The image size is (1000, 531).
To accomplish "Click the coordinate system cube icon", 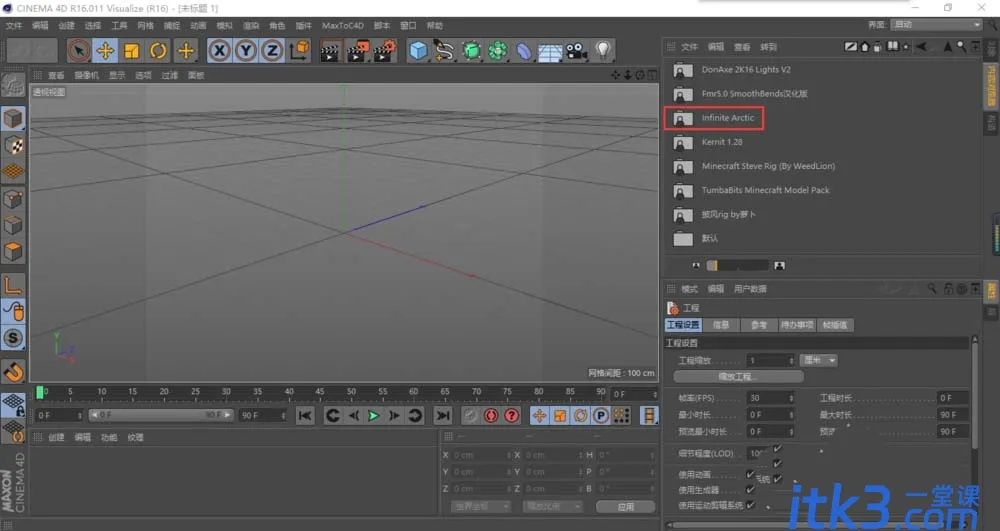I will coord(299,50).
